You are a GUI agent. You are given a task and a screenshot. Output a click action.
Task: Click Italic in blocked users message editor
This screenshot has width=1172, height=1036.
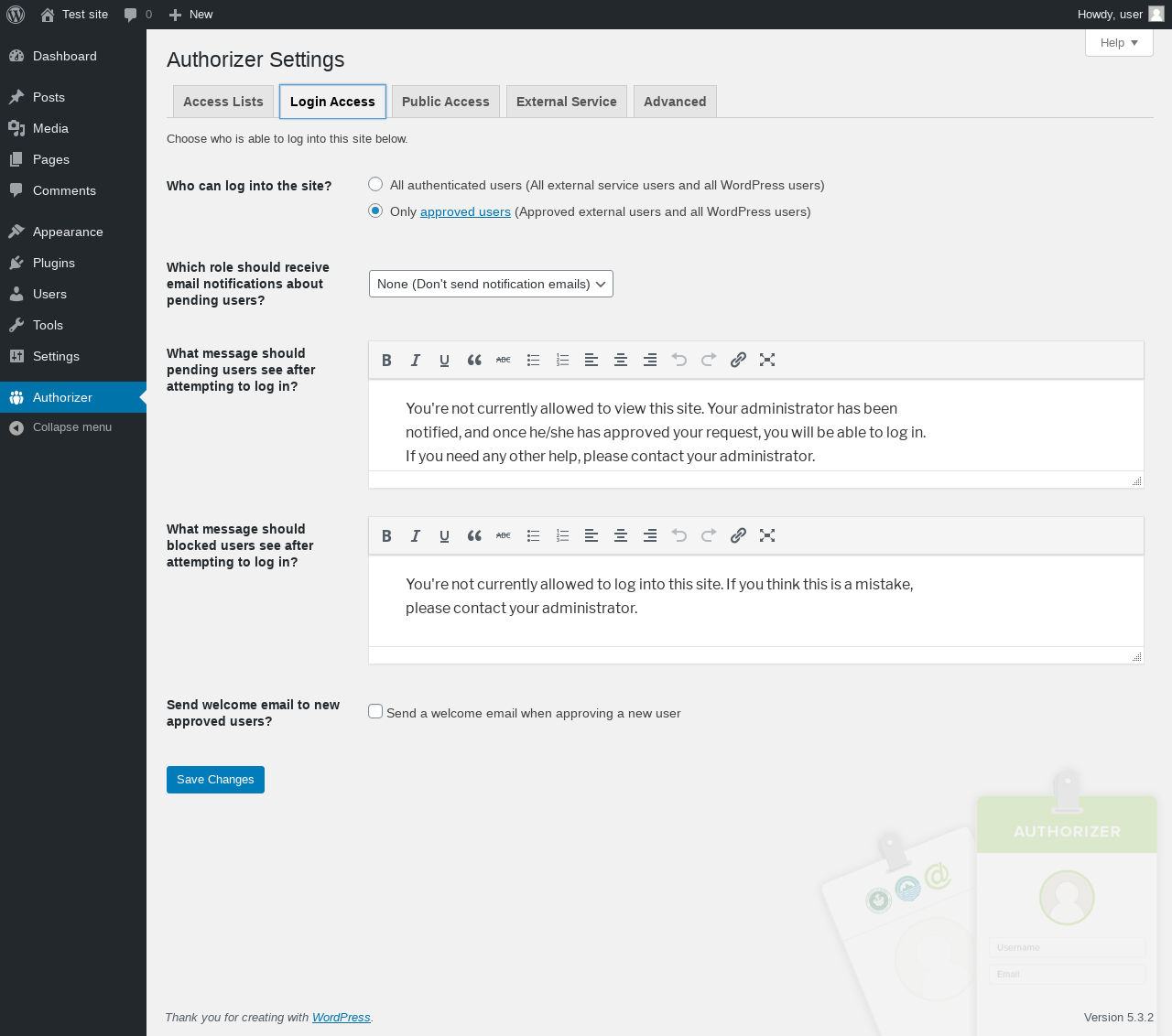(x=416, y=535)
